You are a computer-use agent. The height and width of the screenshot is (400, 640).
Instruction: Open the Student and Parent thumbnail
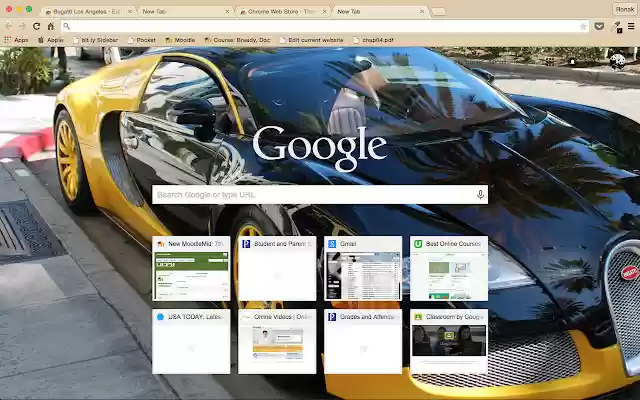click(x=277, y=268)
